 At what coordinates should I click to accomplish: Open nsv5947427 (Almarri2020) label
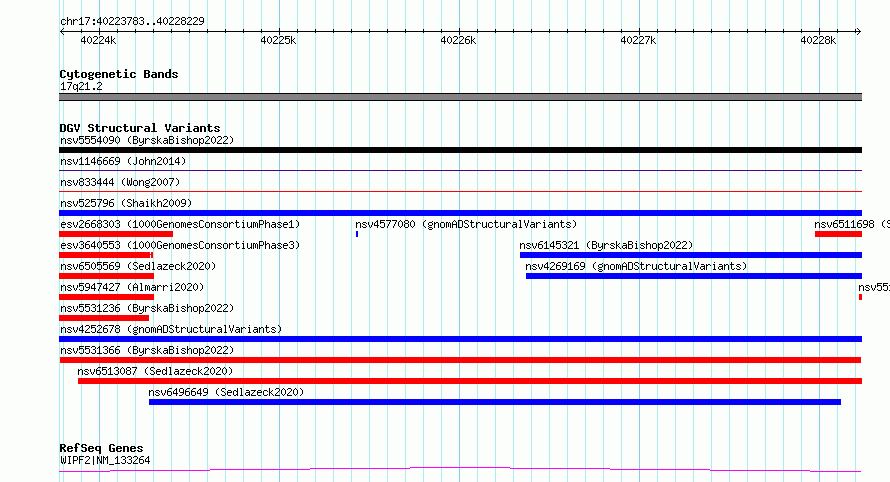[x=132, y=287]
